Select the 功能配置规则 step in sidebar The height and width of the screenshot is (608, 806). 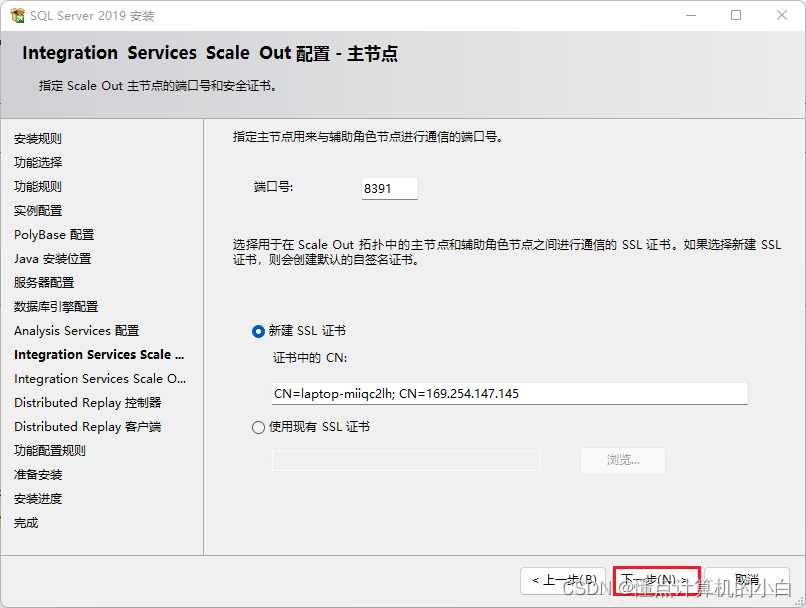50,451
